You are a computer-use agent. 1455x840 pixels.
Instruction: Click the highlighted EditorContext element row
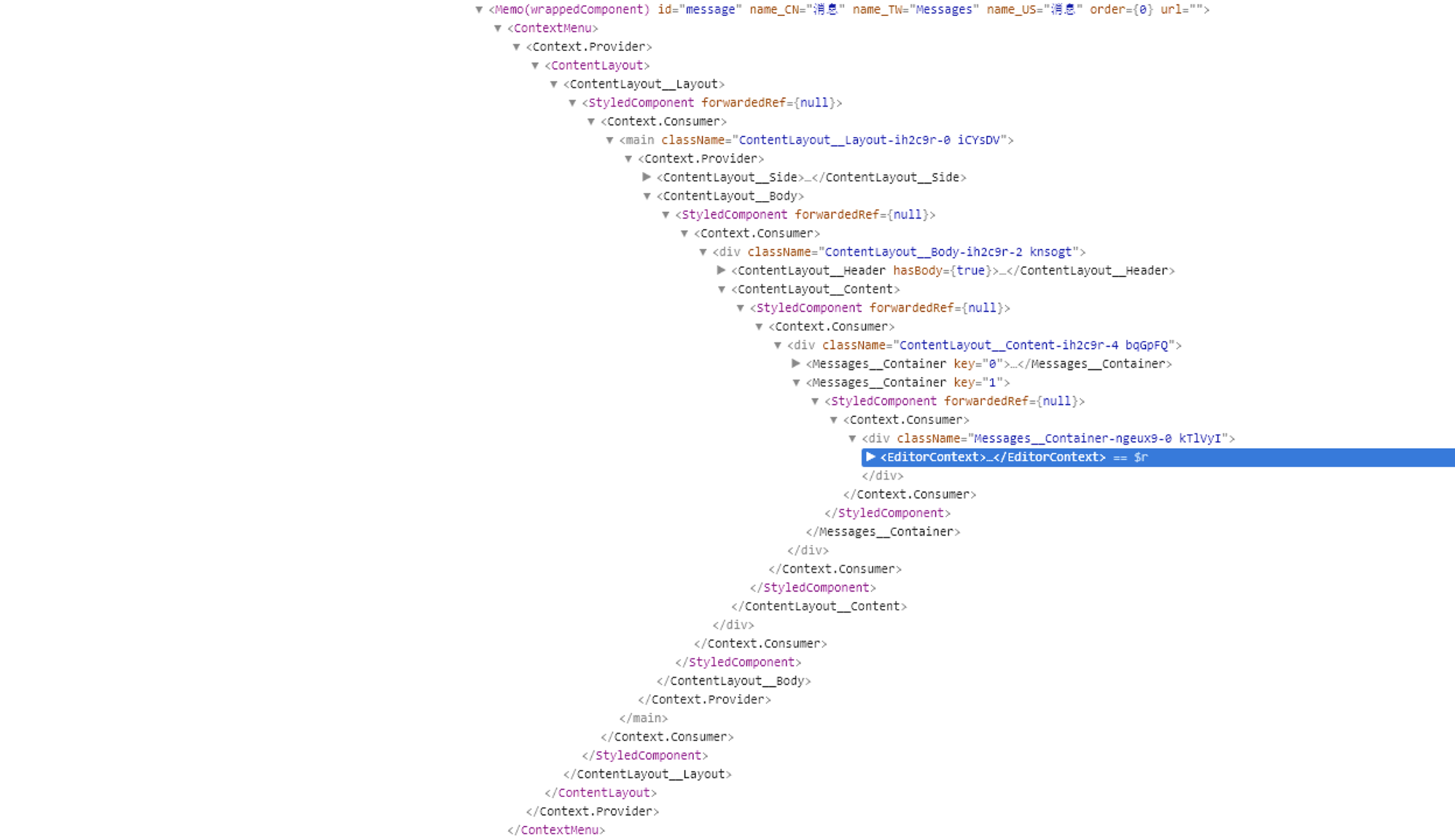[992, 458]
